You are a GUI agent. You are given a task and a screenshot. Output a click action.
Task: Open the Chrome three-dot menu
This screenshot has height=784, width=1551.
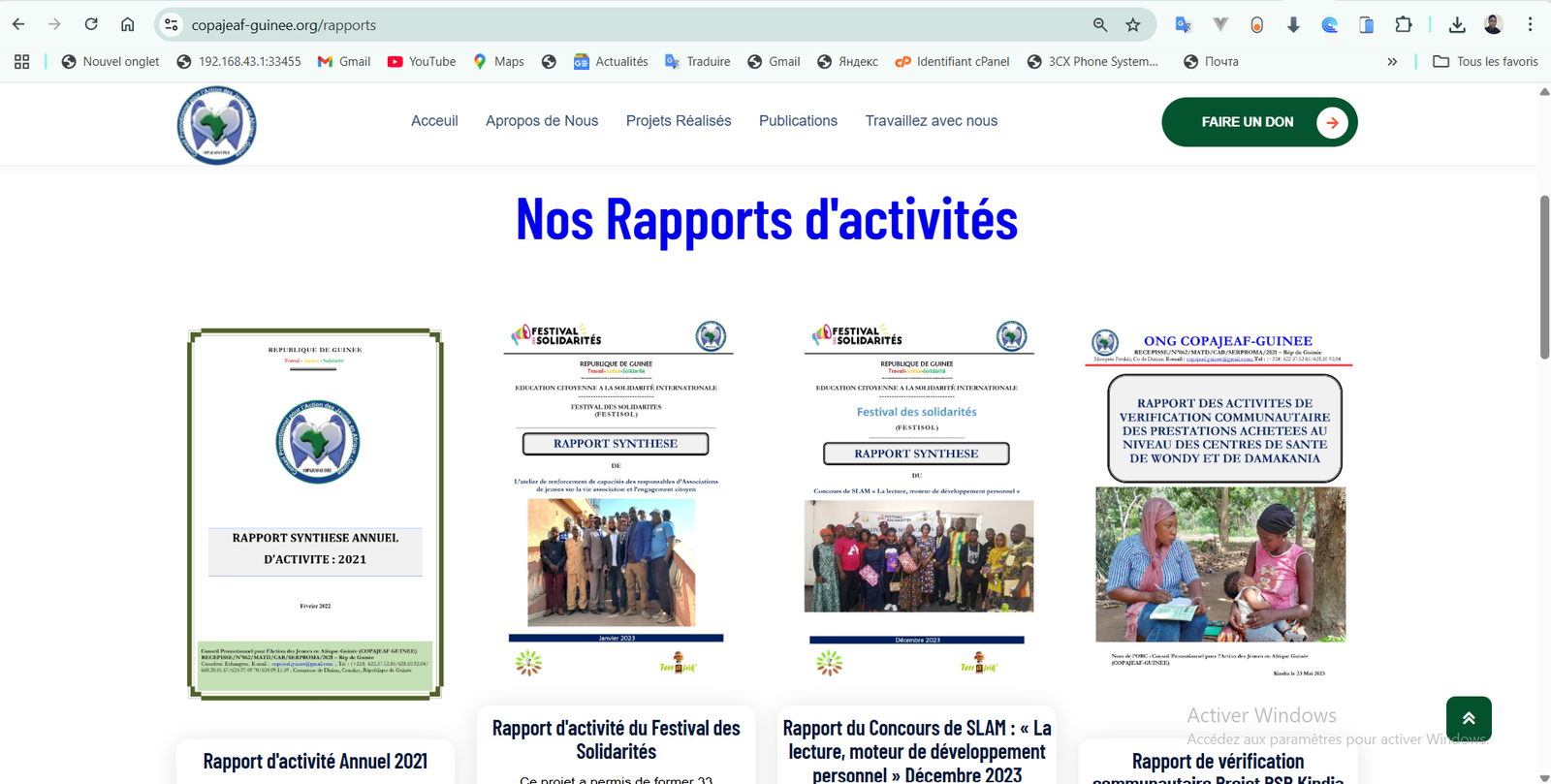click(x=1530, y=25)
